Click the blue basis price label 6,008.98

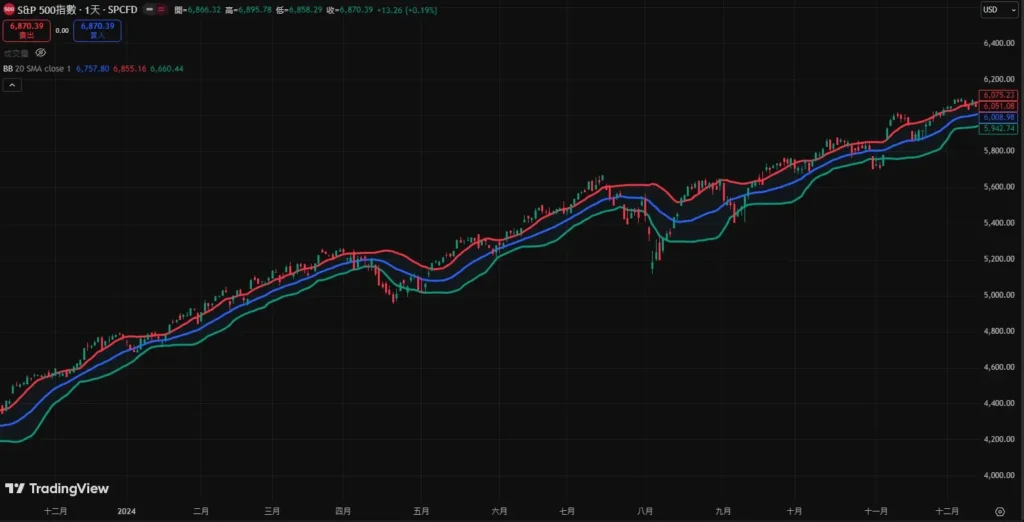[998, 117]
